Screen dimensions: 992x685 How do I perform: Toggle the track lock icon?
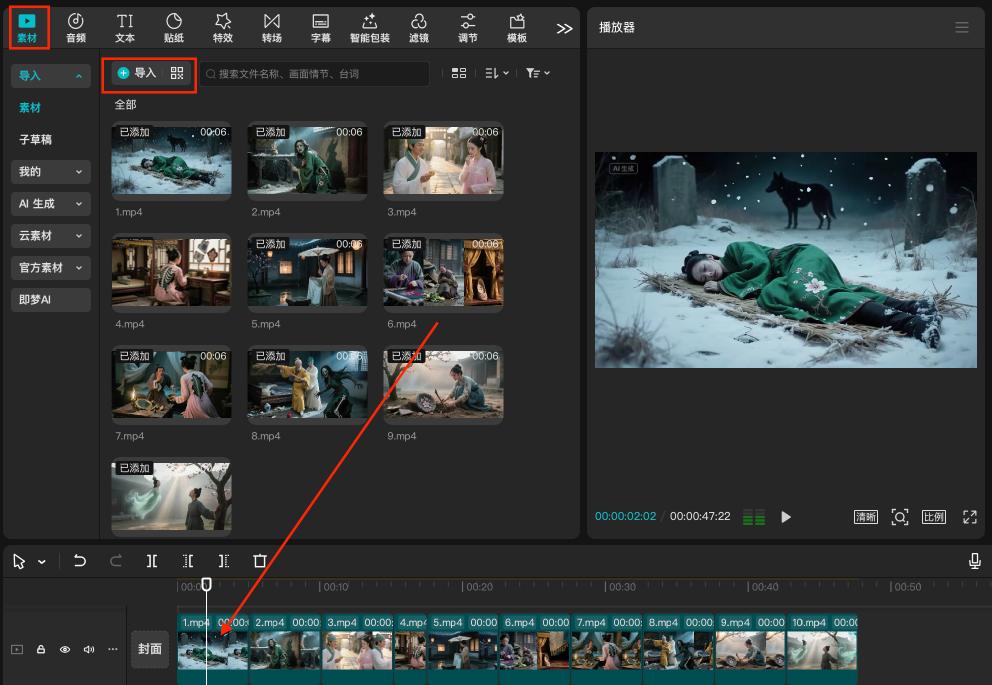pyautogui.click(x=41, y=649)
